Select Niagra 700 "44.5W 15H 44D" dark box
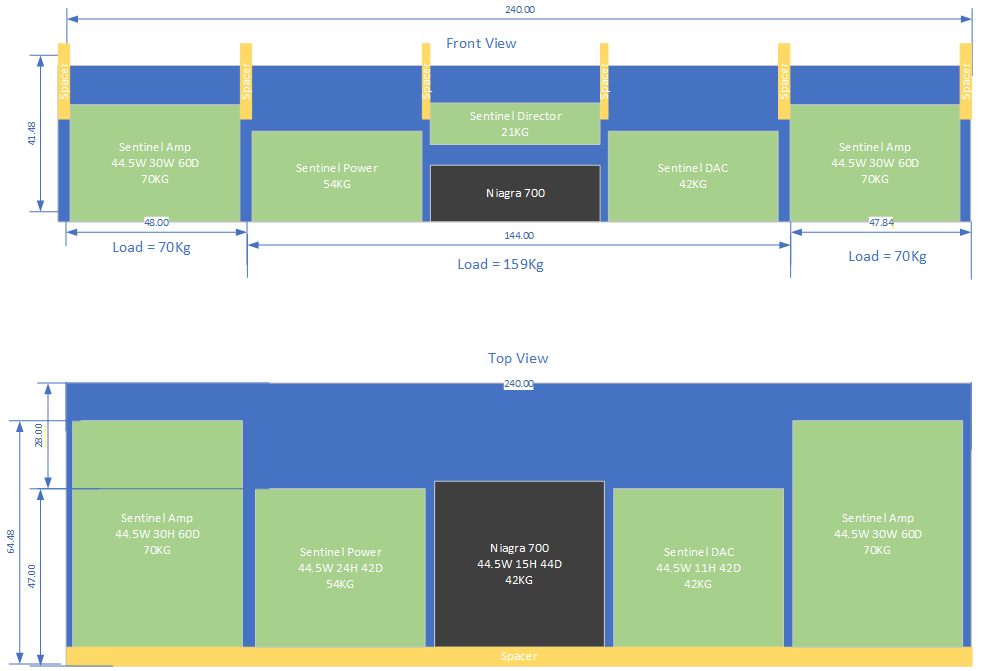 click(x=519, y=564)
